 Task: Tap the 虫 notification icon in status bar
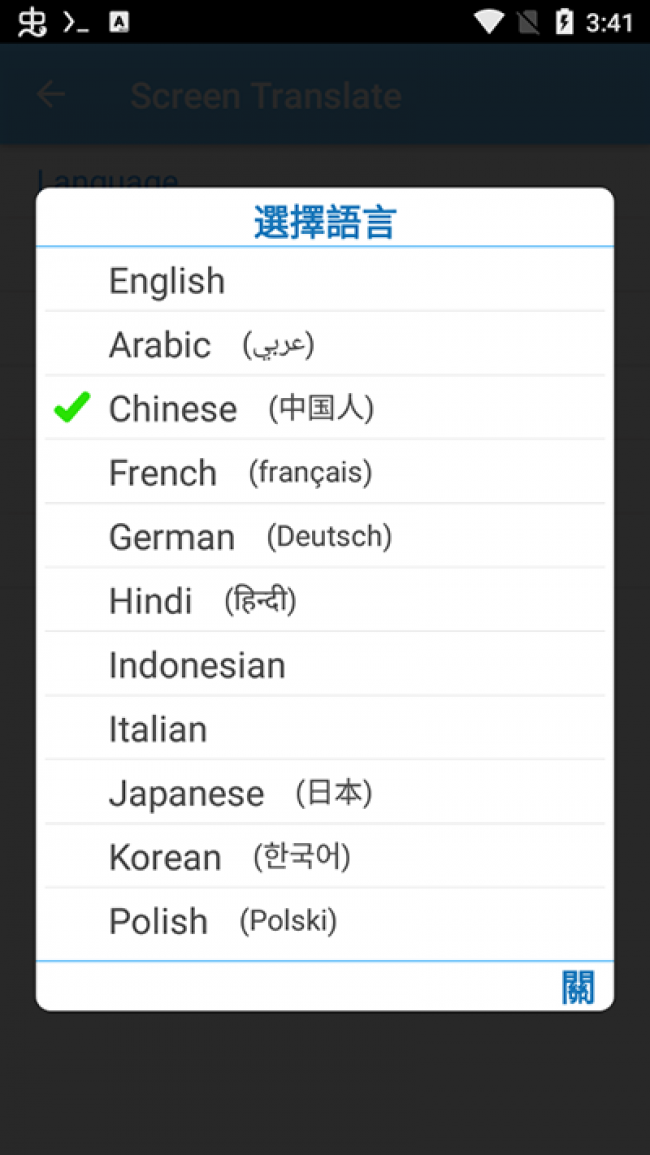click(x=32, y=22)
